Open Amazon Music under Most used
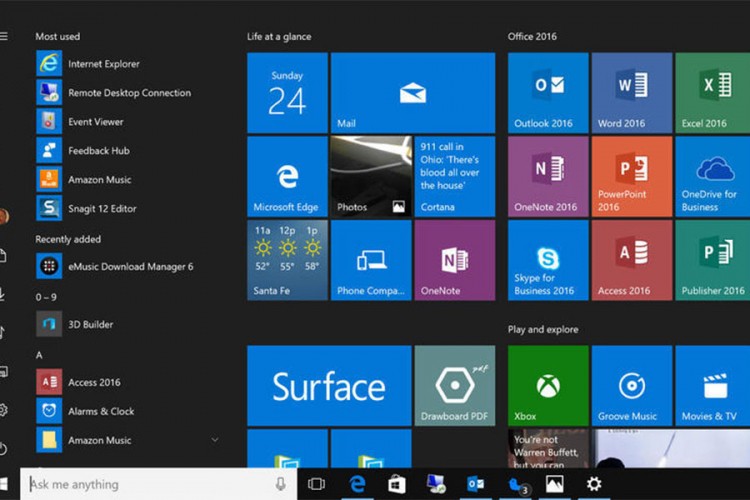Image resolution: width=750 pixels, height=500 pixels. click(x=129, y=179)
